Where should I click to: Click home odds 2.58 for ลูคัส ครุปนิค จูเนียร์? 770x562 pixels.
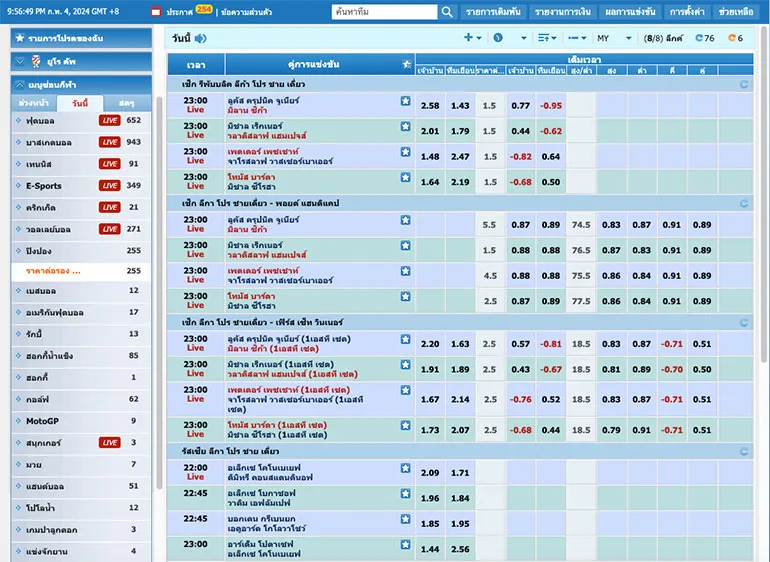[x=430, y=106]
